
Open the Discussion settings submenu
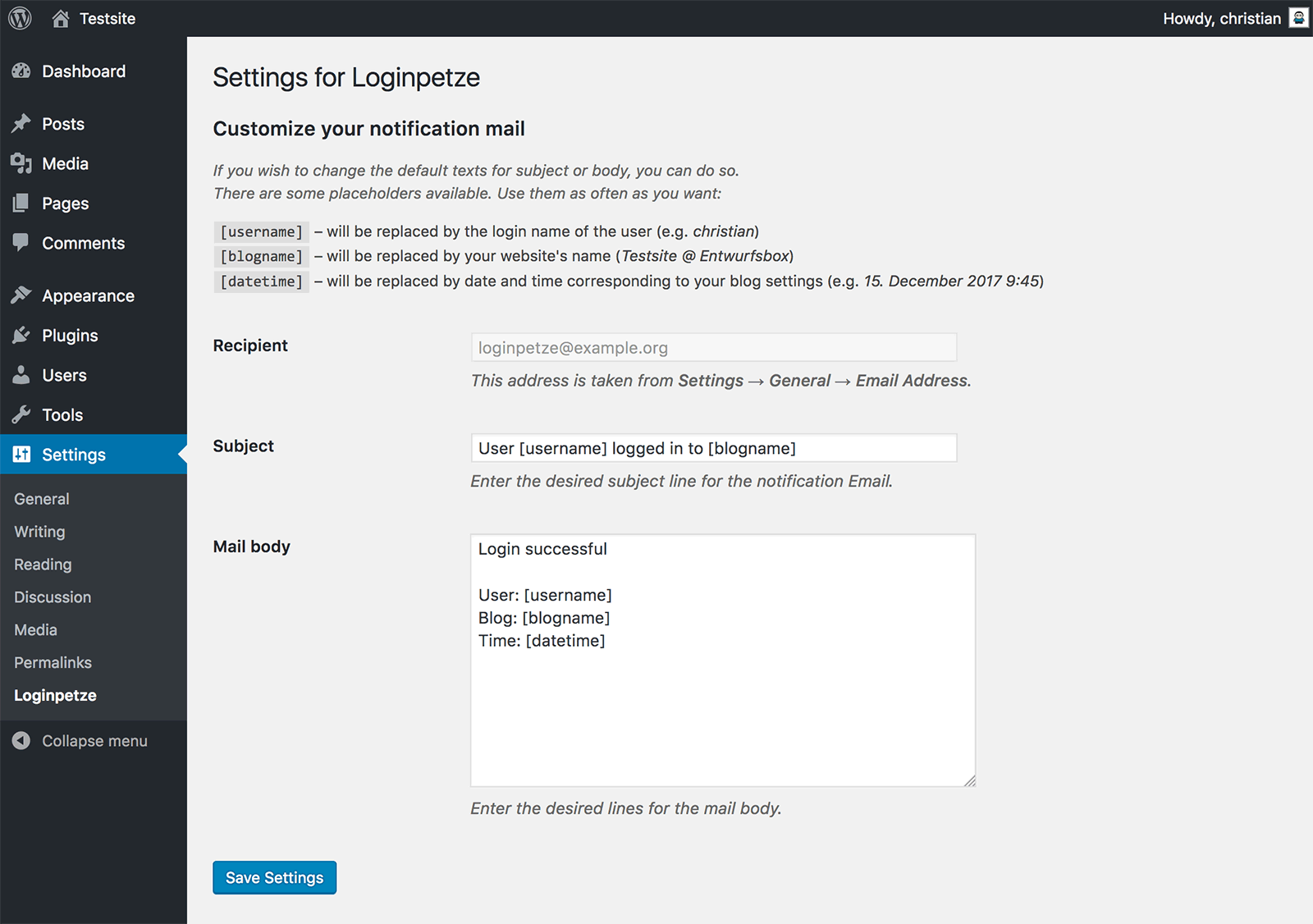53,597
